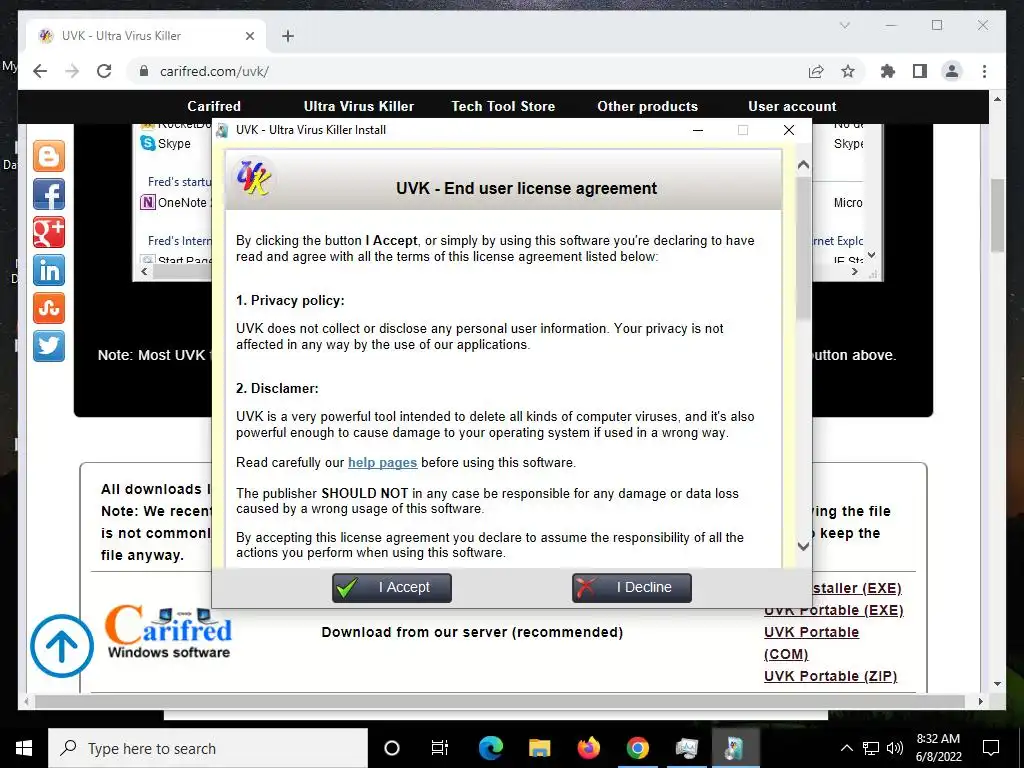Click the UVK logo in license dialog
The height and width of the screenshot is (768, 1024).
click(x=253, y=177)
